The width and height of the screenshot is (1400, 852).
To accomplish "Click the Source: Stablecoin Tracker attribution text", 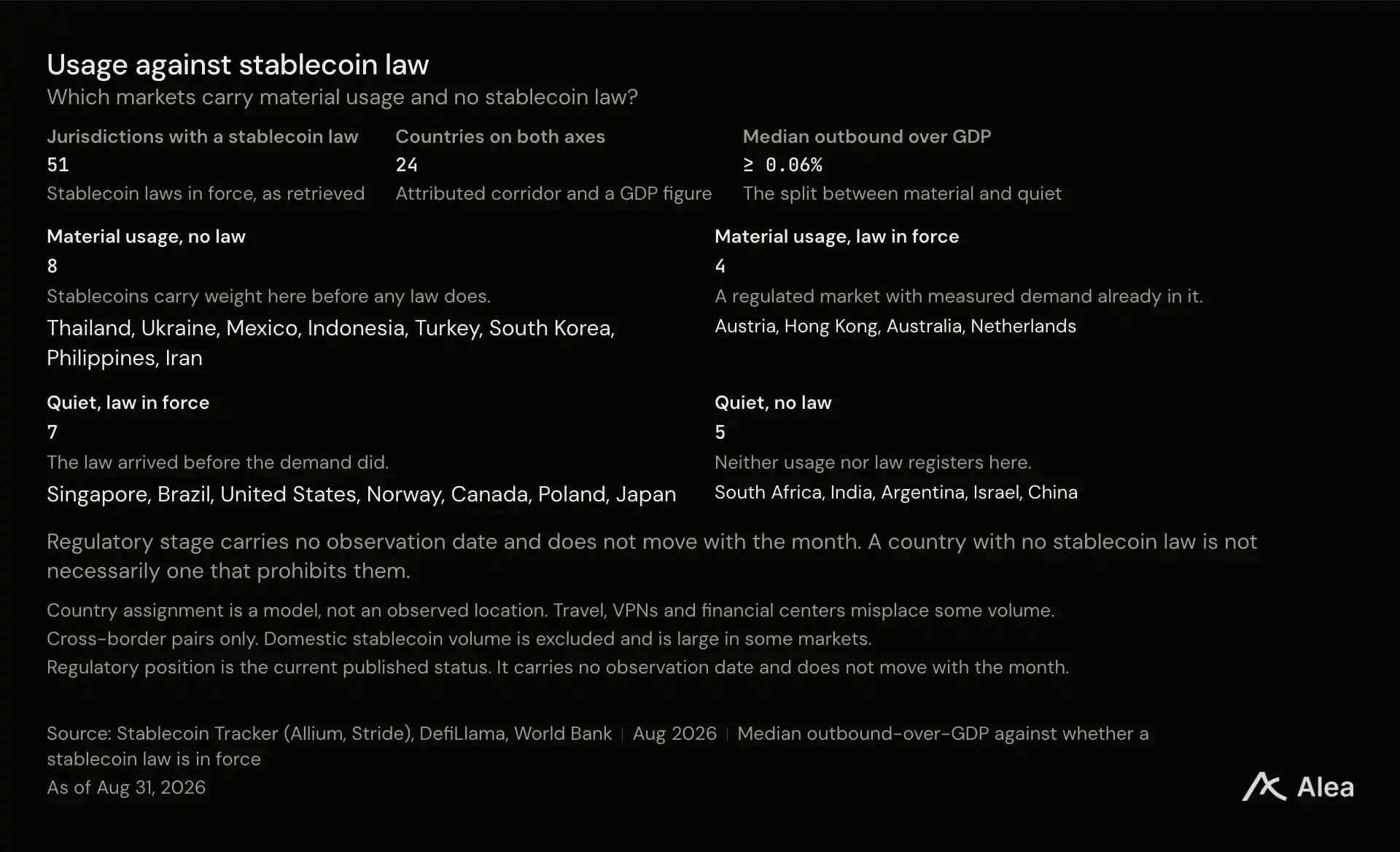I will pyautogui.click(x=330, y=733).
